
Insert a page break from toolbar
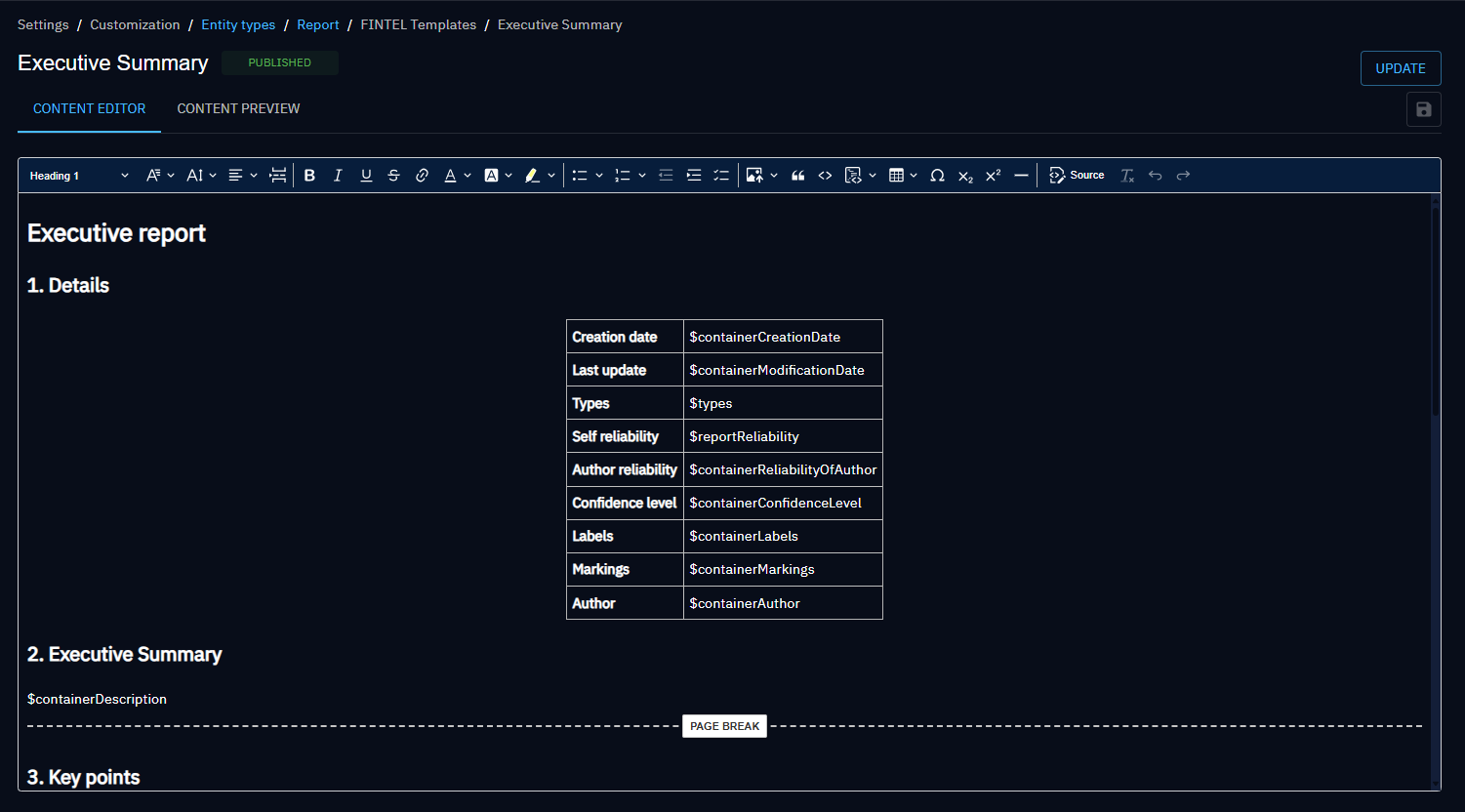[x=278, y=176]
